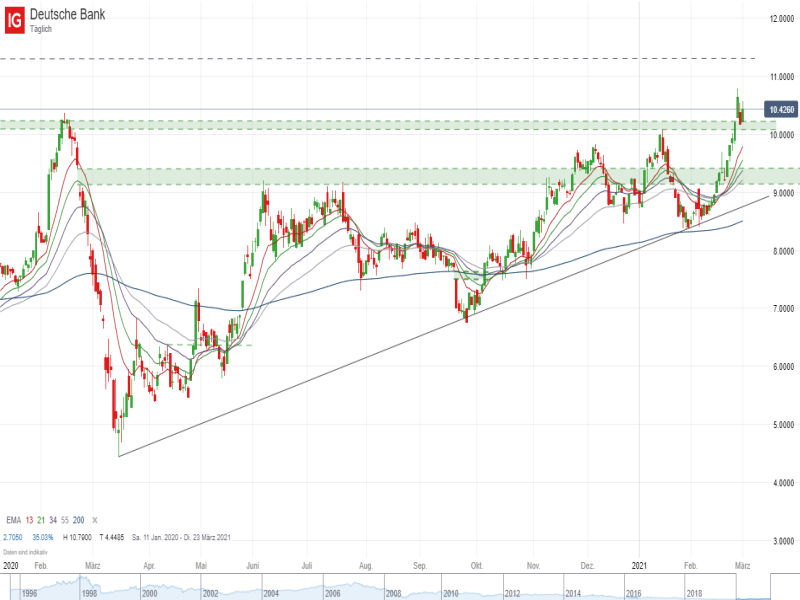Click the 12.0000 price axis label
The width and height of the screenshot is (800, 600).
point(782,19)
